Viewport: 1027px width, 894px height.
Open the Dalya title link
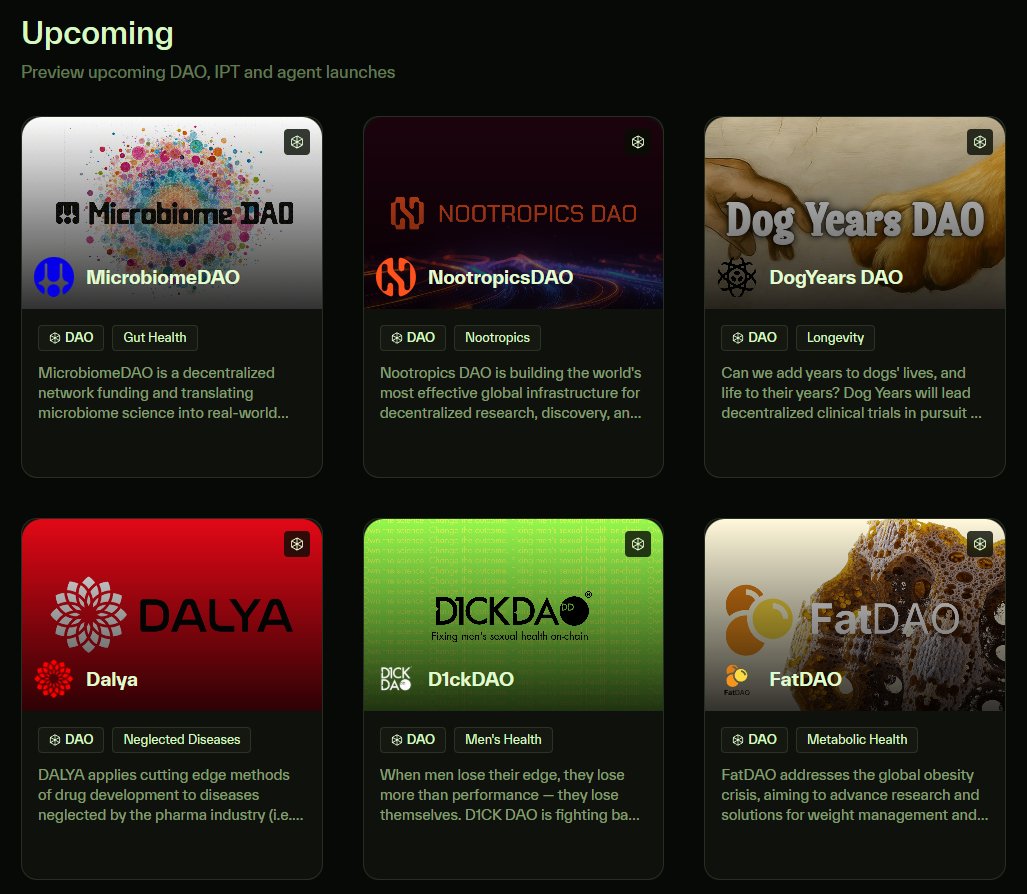tap(112, 679)
